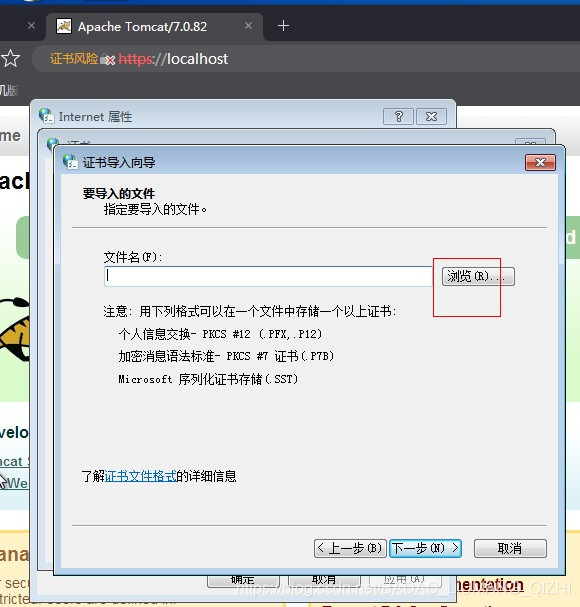
Task: Click the certificate risk (证书风险) warning
Action: [74, 59]
